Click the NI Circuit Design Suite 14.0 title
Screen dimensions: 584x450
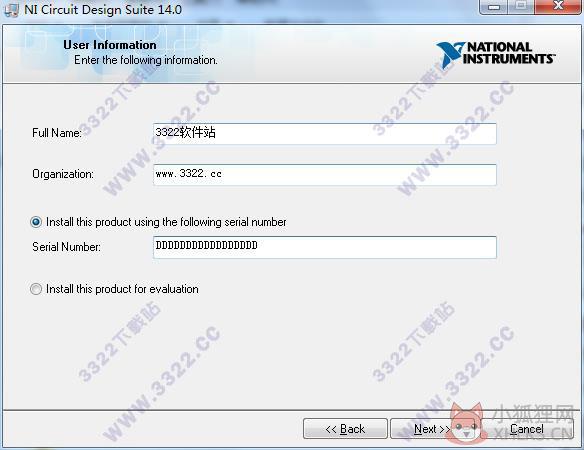click(x=103, y=10)
